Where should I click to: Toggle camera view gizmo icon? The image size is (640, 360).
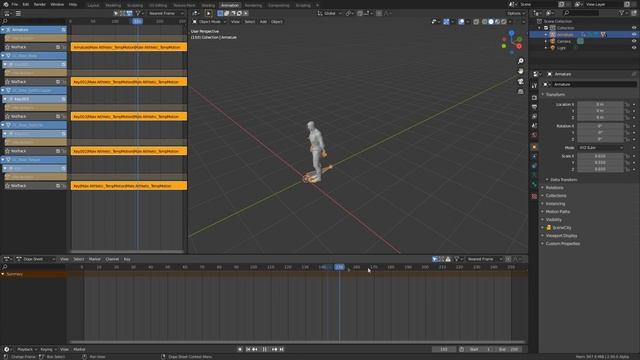pos(521,81)
